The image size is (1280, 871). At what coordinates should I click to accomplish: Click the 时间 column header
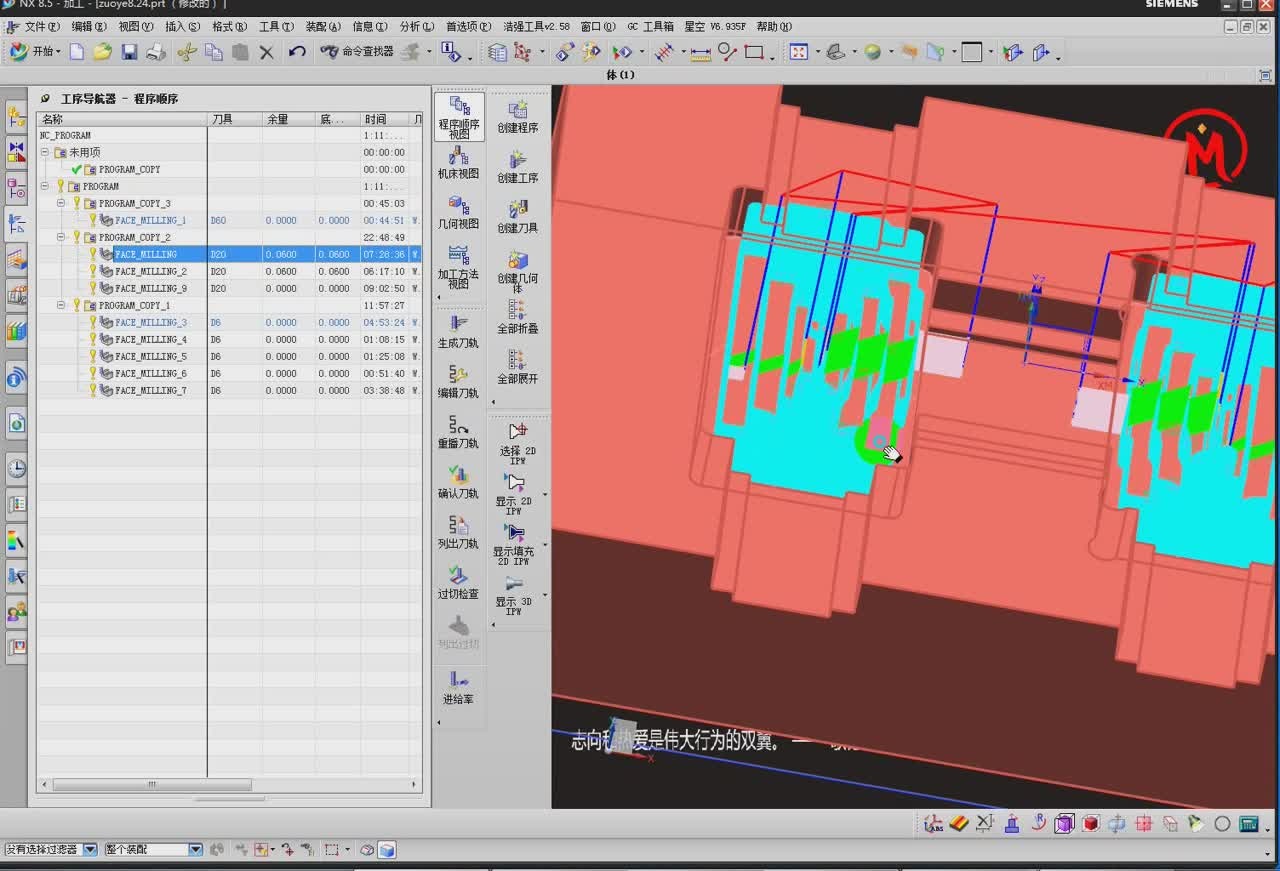385,119
